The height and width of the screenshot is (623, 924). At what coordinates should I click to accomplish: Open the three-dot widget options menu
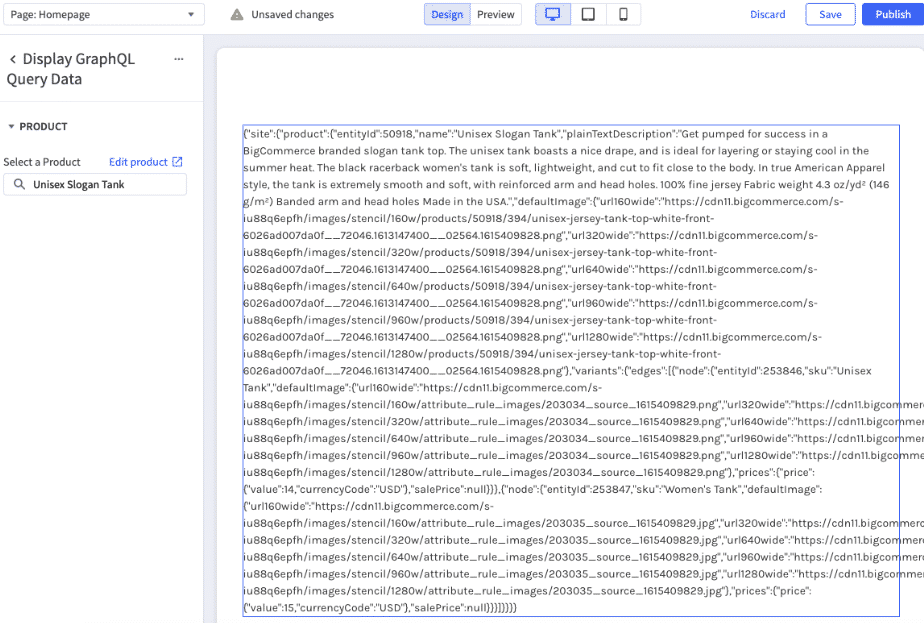pos(179,59)
